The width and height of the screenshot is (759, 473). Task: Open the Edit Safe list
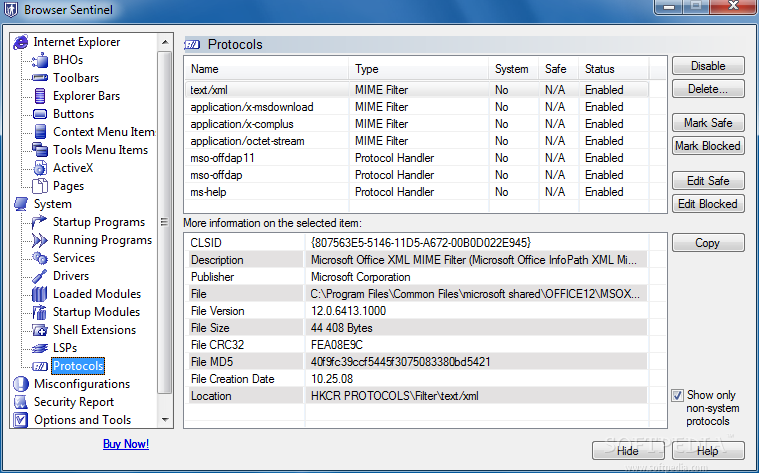(708, 181)
